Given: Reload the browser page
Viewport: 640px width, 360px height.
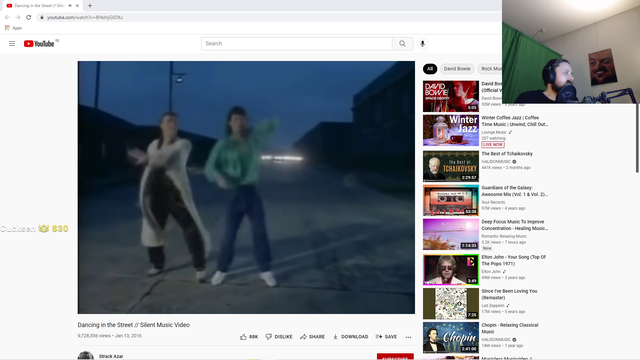Looking at the screenshot, I should pyautogui.click(x=29, y=17).
